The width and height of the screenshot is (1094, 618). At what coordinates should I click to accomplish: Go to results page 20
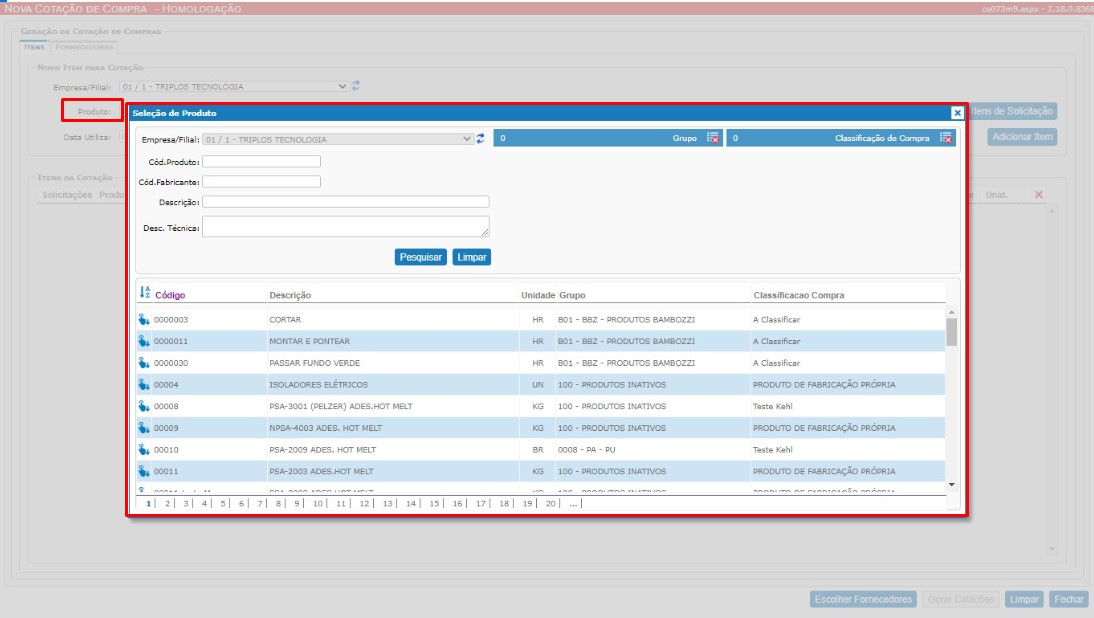tap(550, 503)
